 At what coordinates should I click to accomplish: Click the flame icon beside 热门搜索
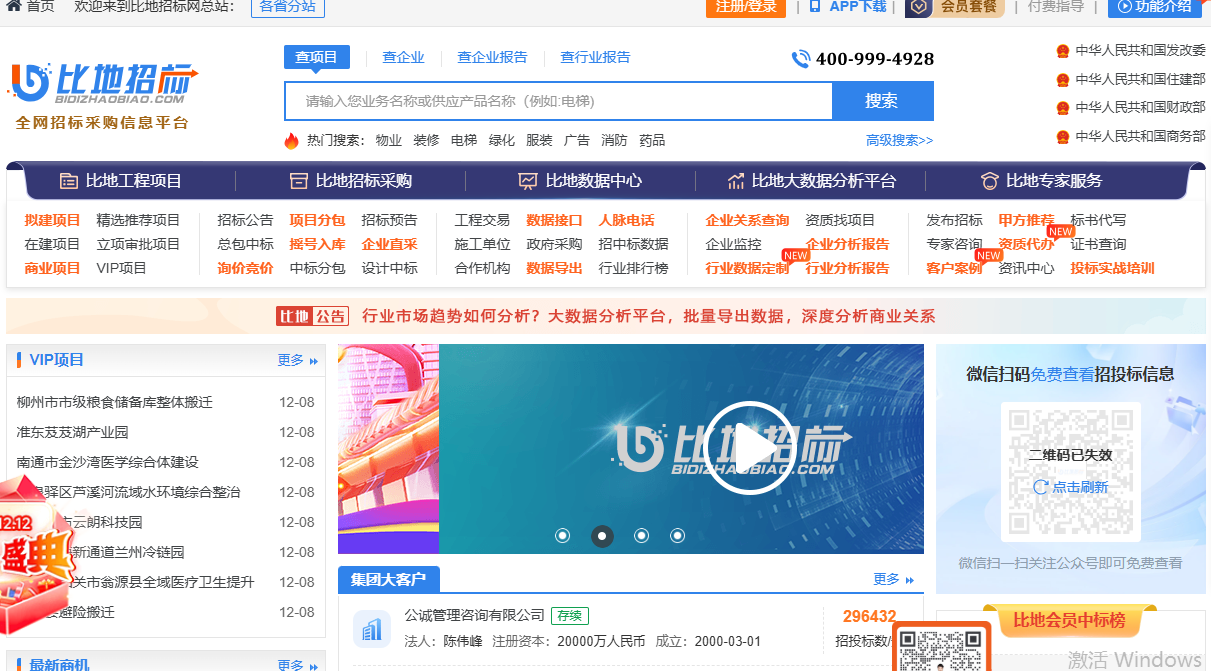[290, 139]
